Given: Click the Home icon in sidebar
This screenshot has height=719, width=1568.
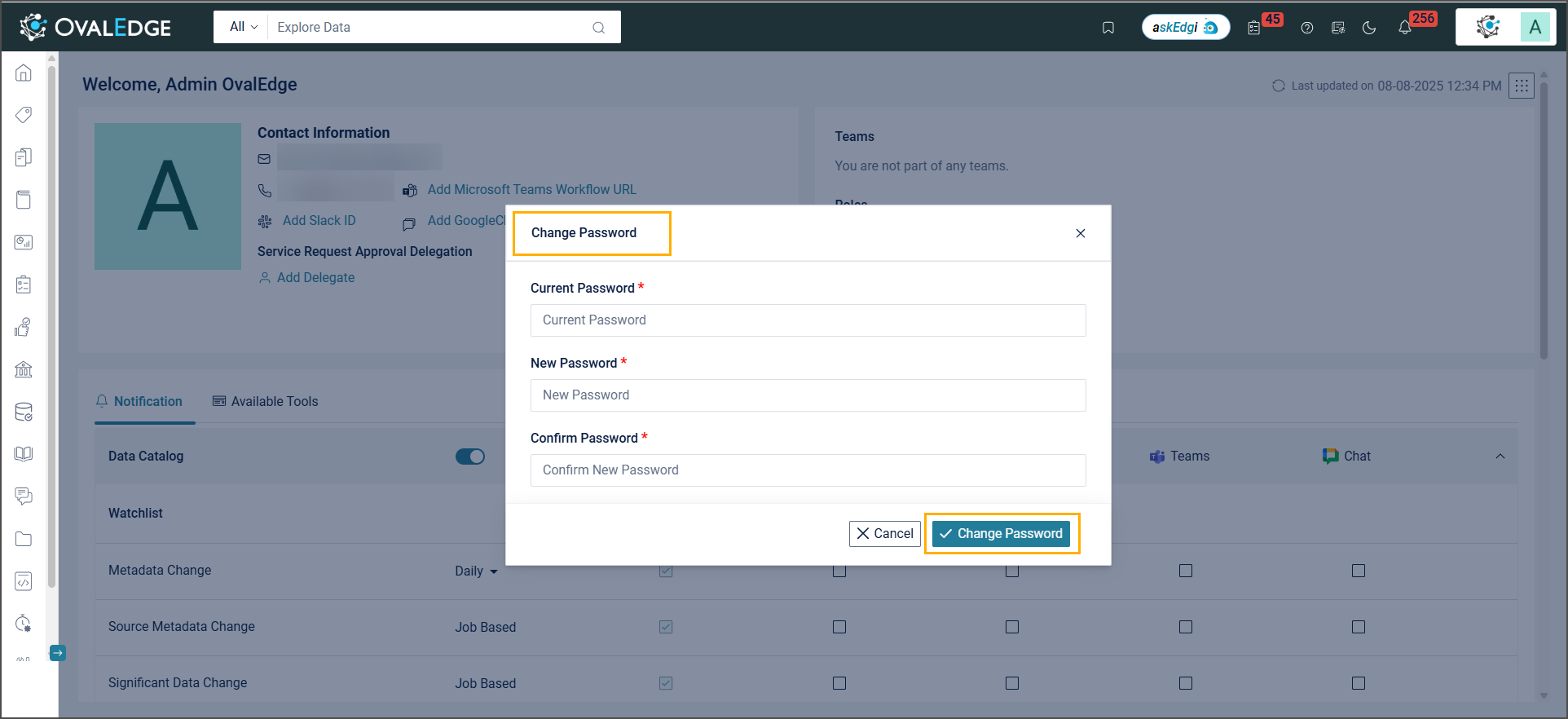Looking at the screenshot, I should (x=24, y=73).
